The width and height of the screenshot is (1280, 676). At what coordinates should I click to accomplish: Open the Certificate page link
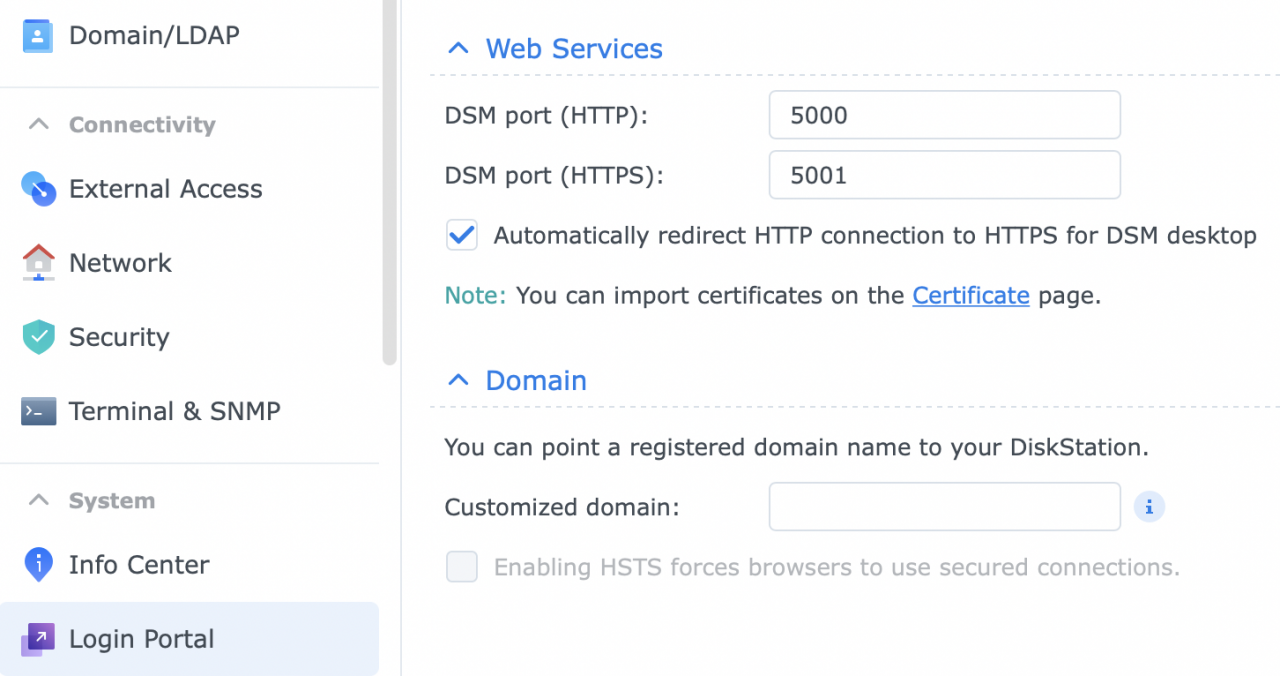970,296
